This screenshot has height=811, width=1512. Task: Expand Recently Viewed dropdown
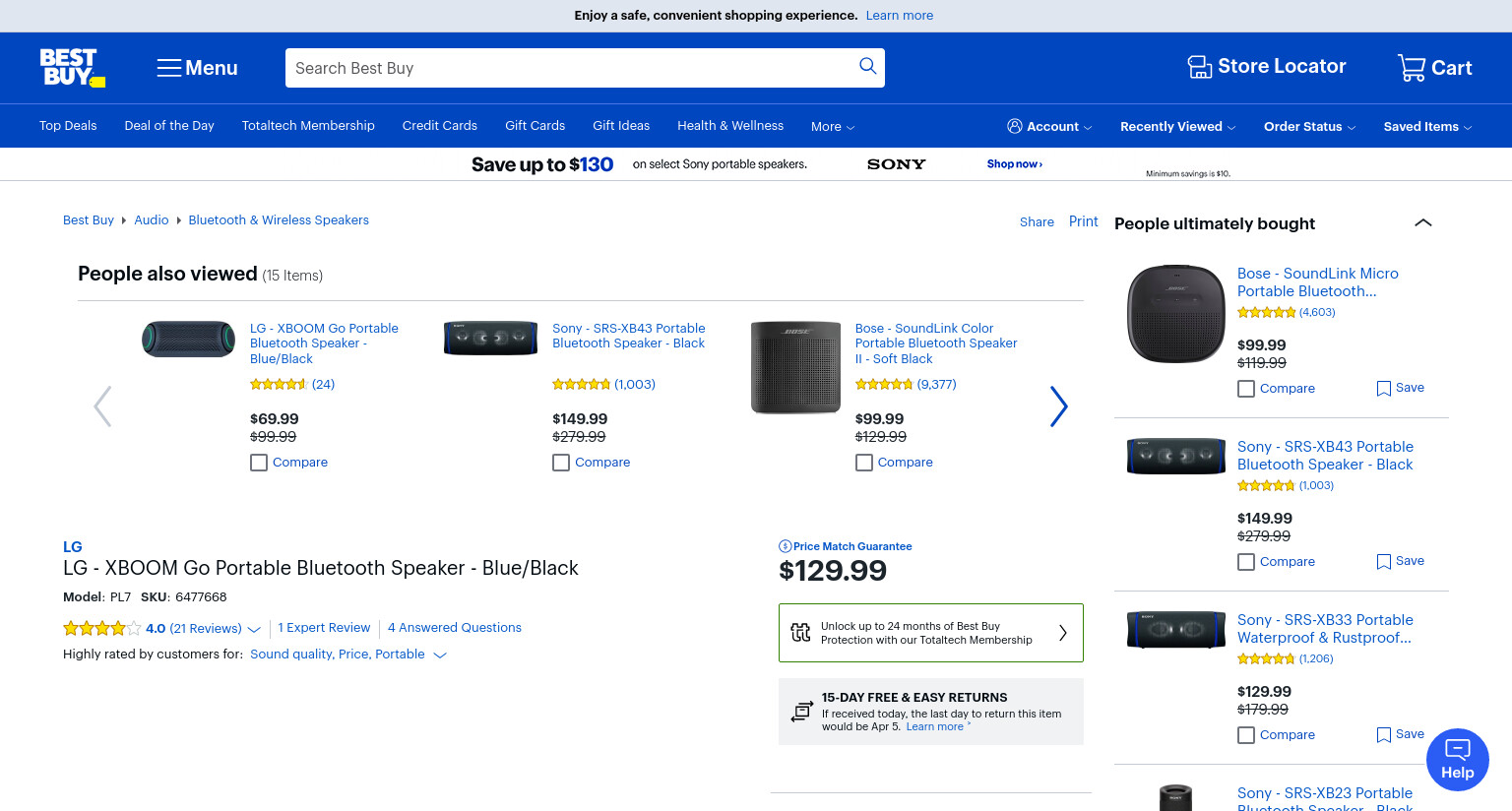point(1177,127)
